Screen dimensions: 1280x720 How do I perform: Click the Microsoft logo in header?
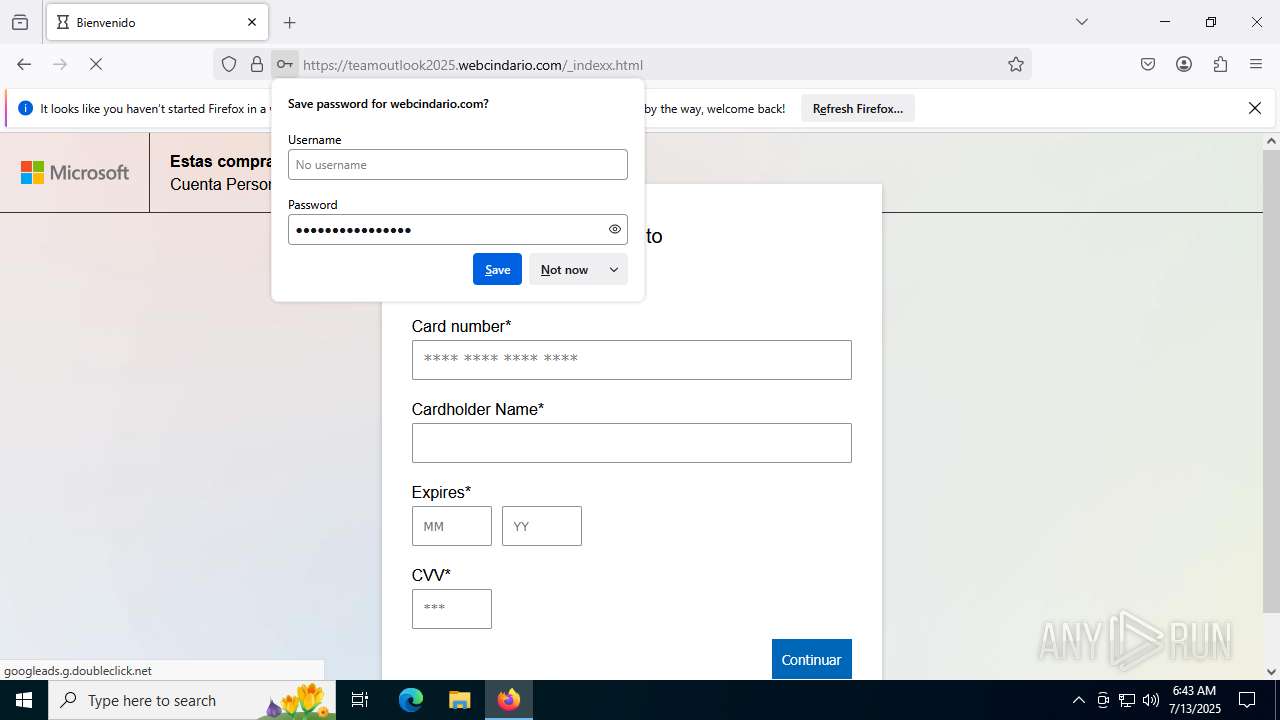click(x=75, y=173)
